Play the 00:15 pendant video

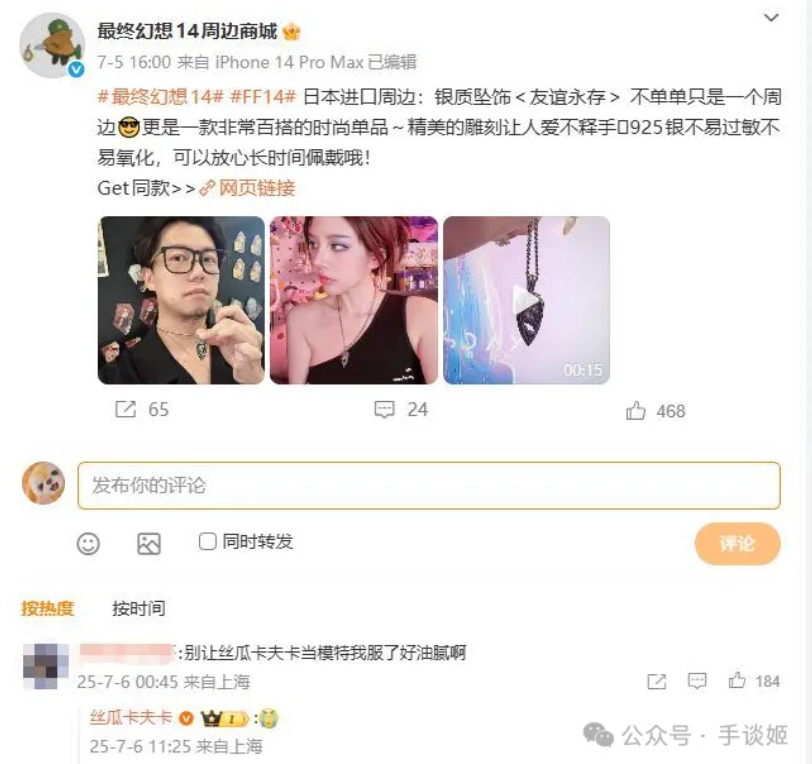coord(526,300)
